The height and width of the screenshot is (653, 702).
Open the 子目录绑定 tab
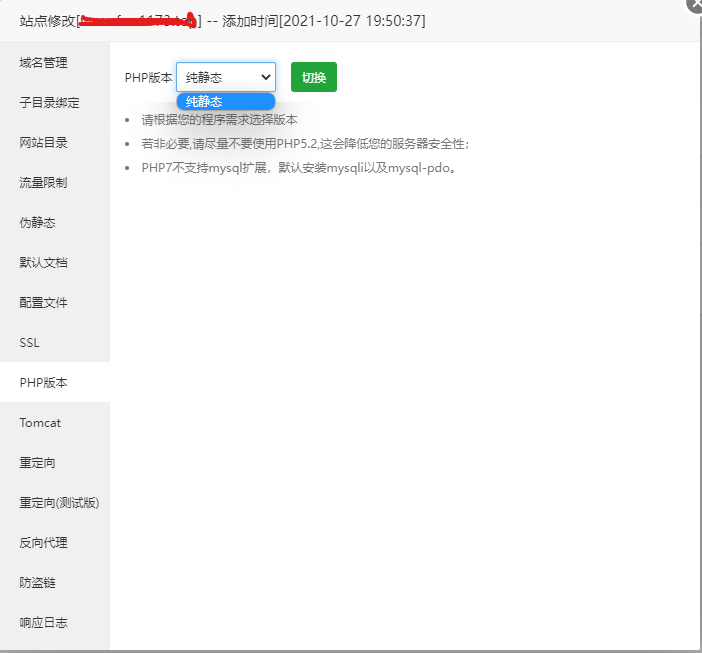[x=55, y=102]
